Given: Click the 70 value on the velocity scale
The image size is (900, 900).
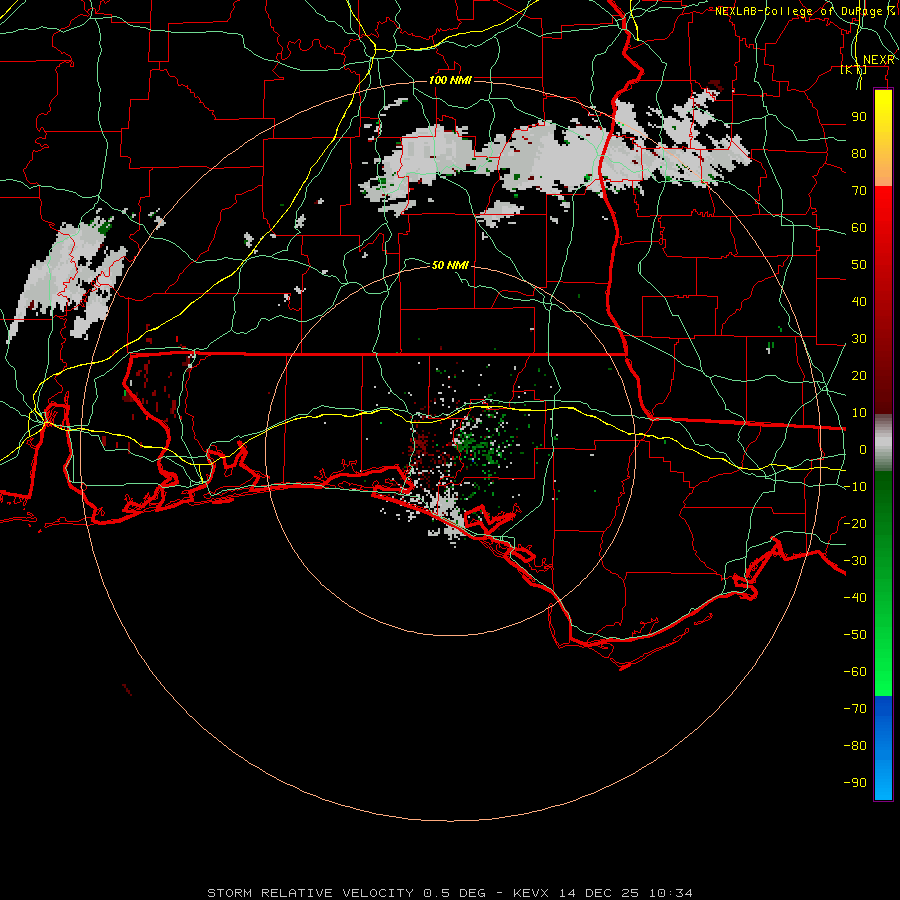Looking at the screenshot, I should 859,191.
